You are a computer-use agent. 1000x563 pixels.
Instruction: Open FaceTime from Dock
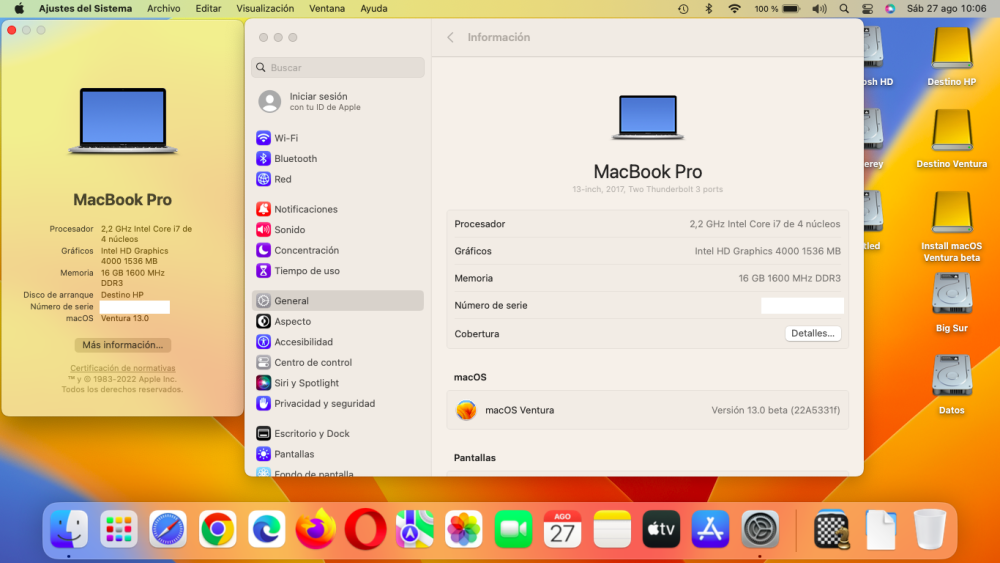click(x=513, y=529)
